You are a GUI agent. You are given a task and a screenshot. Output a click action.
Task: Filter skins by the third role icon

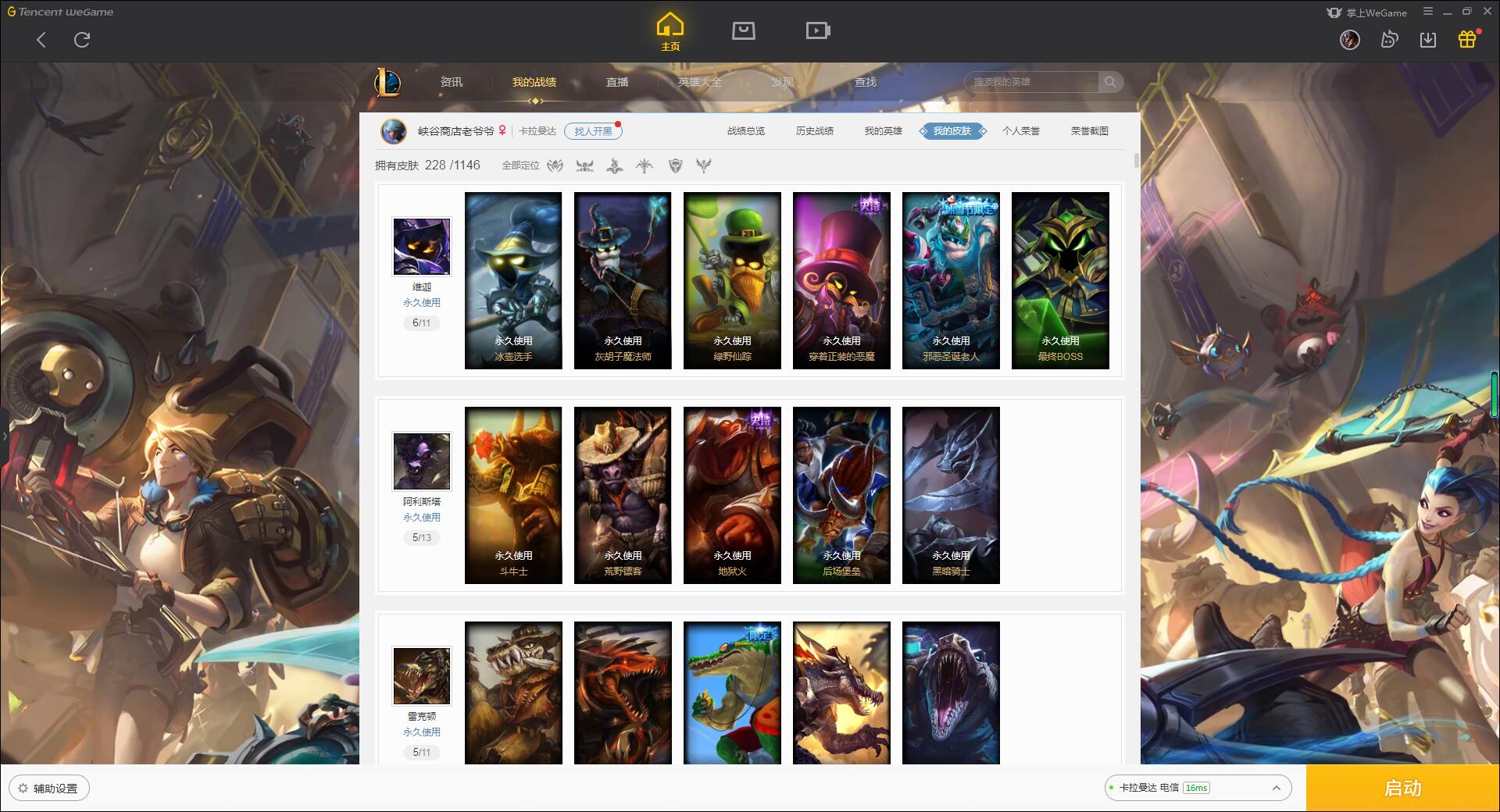coord(615,166)
